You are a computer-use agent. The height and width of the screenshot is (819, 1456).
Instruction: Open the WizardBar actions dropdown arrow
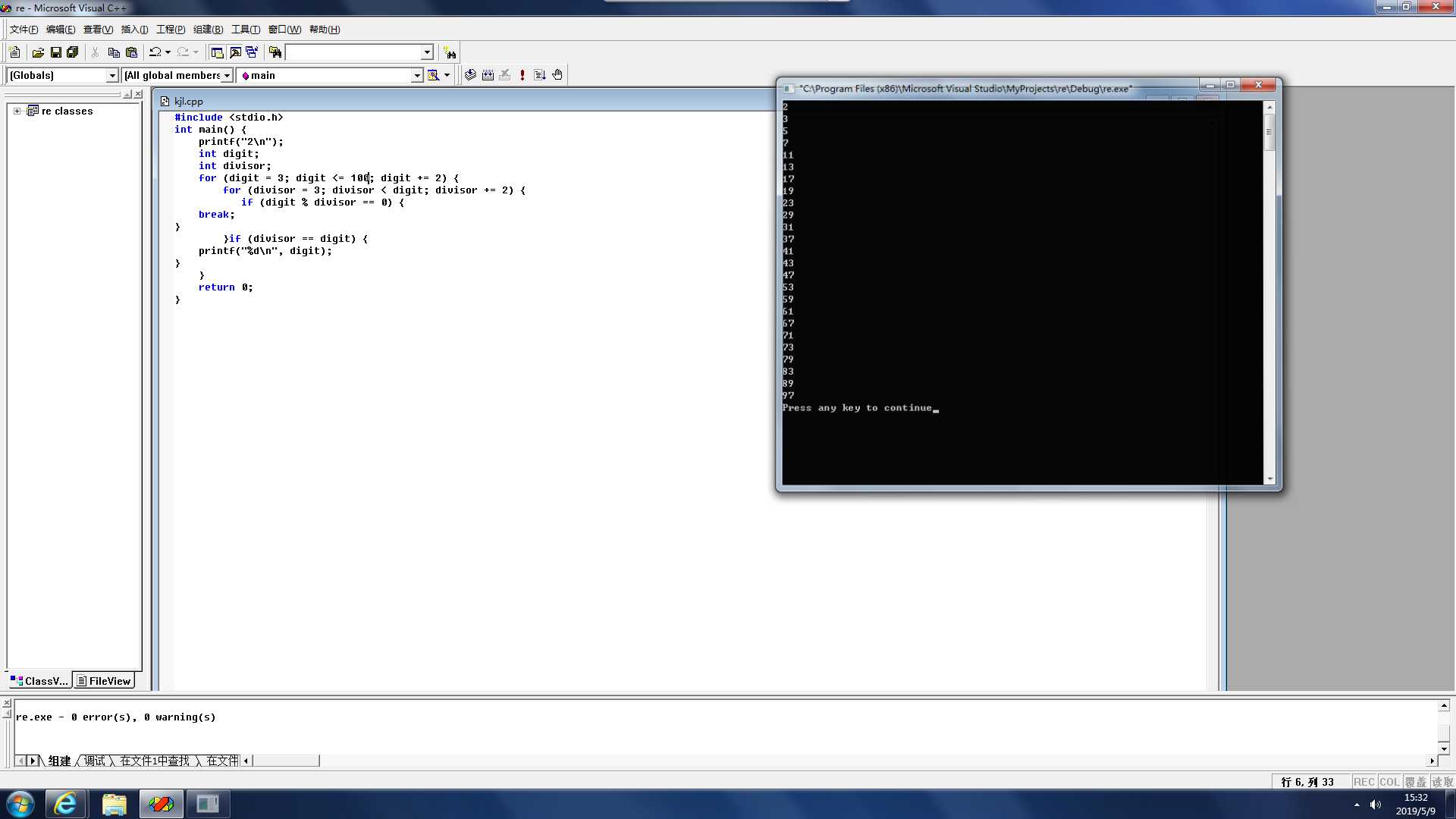tap(447, 75)
